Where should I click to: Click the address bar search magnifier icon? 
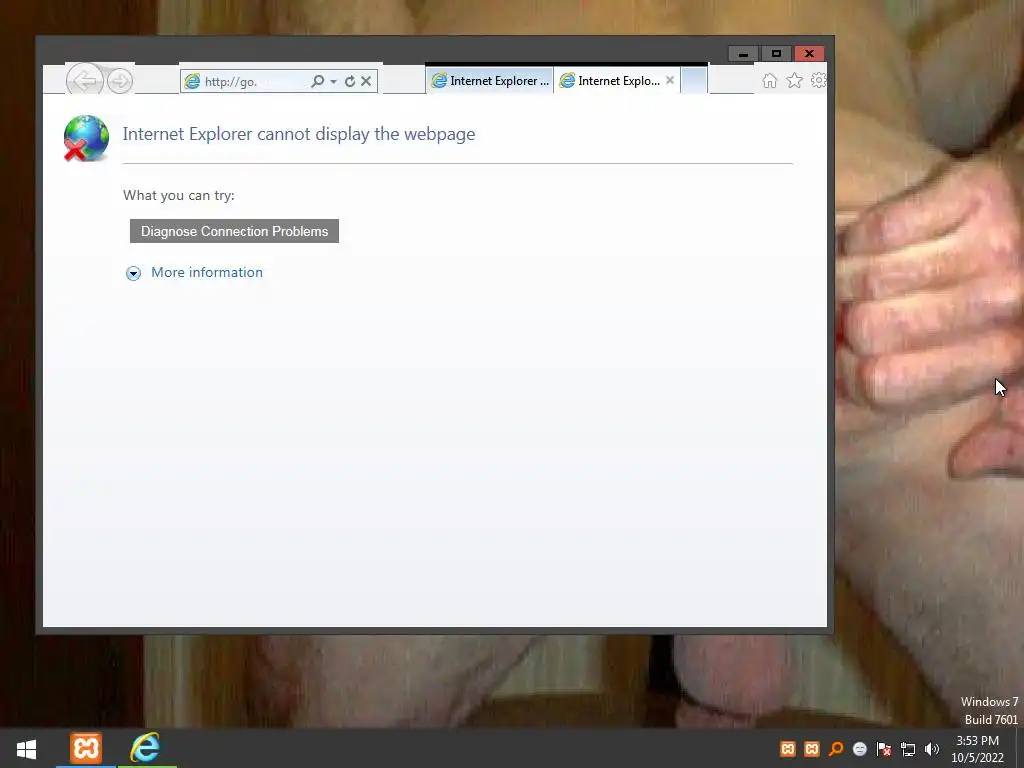[317, 81]
